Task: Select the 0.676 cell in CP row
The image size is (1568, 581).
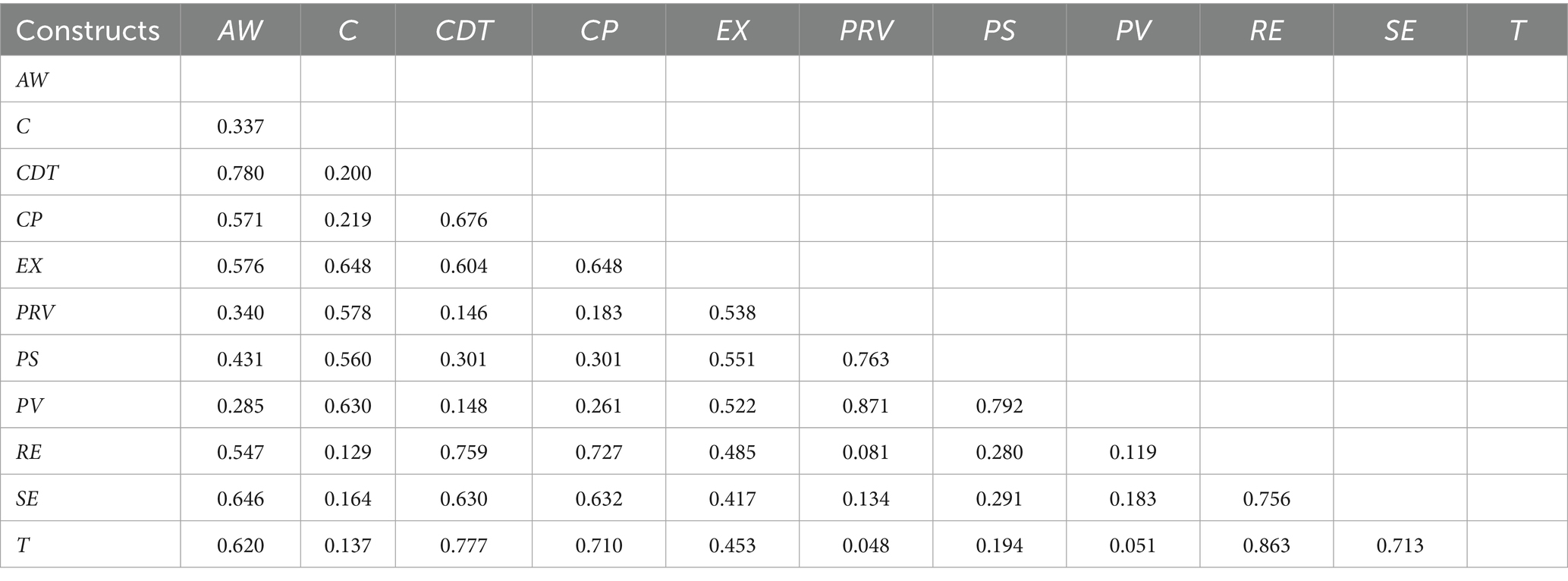Action: coord(463,220)
